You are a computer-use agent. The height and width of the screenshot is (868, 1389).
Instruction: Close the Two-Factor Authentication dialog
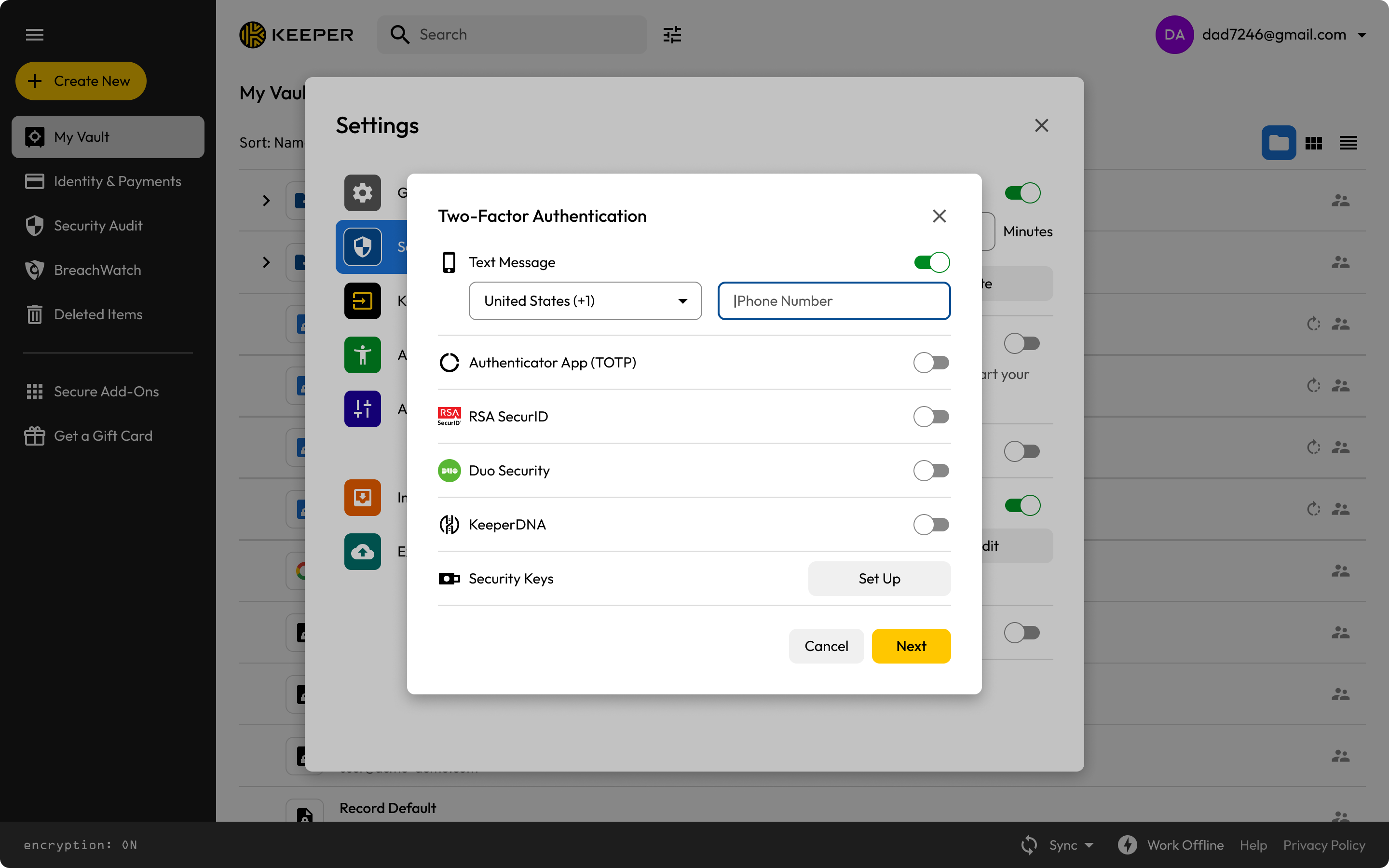tap(939, 216)
